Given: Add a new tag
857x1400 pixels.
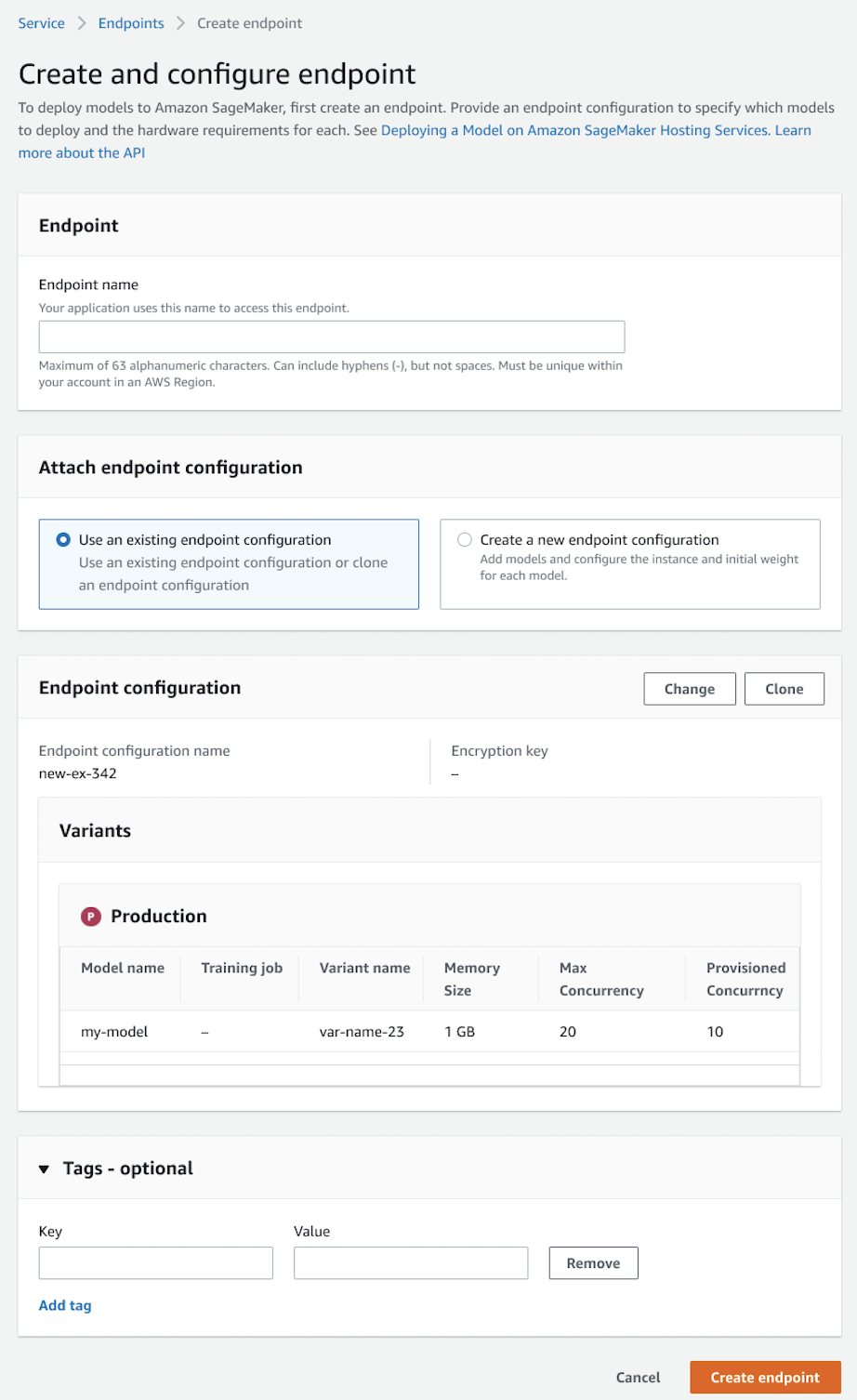Looking at the screenshot, I should [x=64, y=1305].
